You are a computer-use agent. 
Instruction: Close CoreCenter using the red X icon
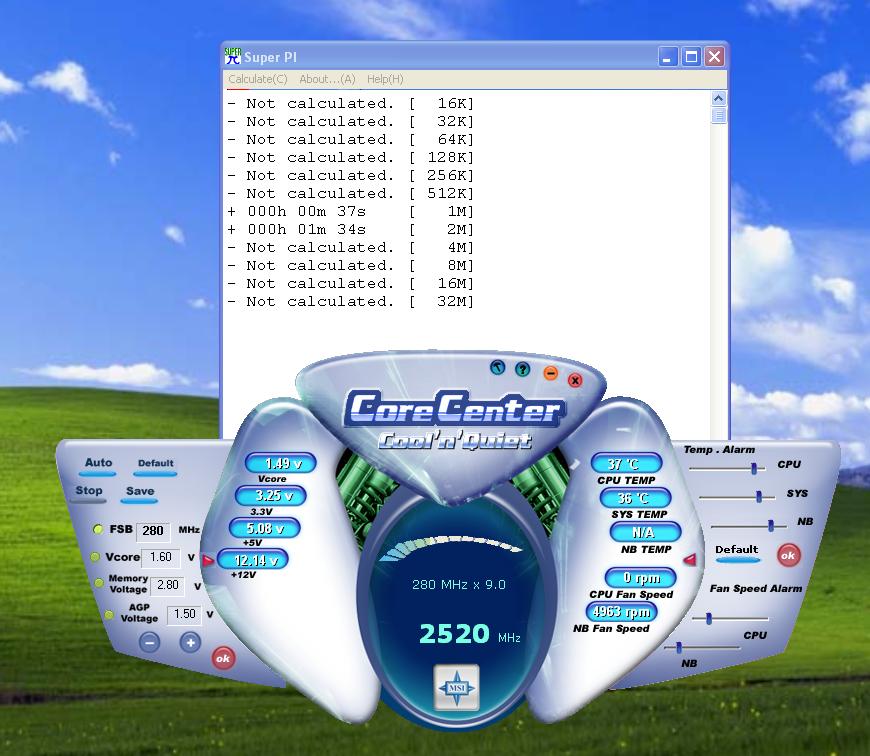pyautogui.click(x=575, y=380)
